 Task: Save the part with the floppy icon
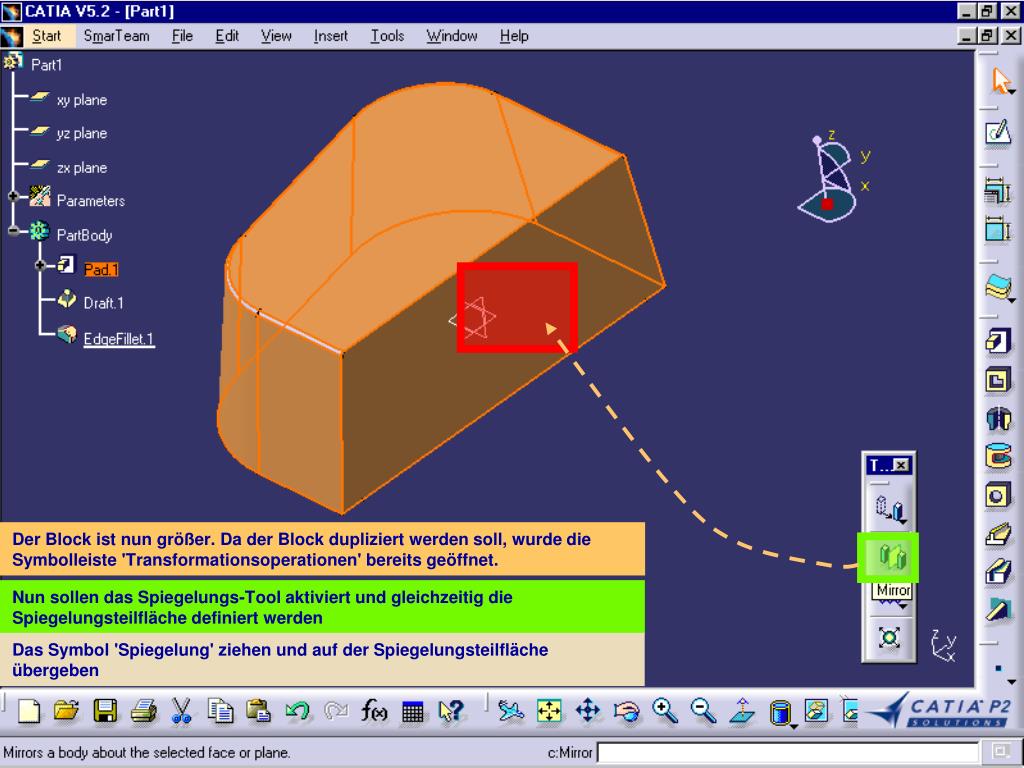(x=105, y=711)
